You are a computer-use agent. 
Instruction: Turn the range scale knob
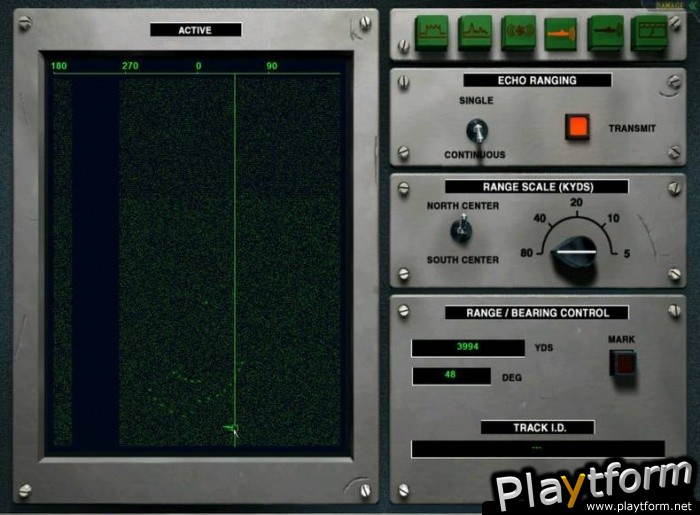573,259
